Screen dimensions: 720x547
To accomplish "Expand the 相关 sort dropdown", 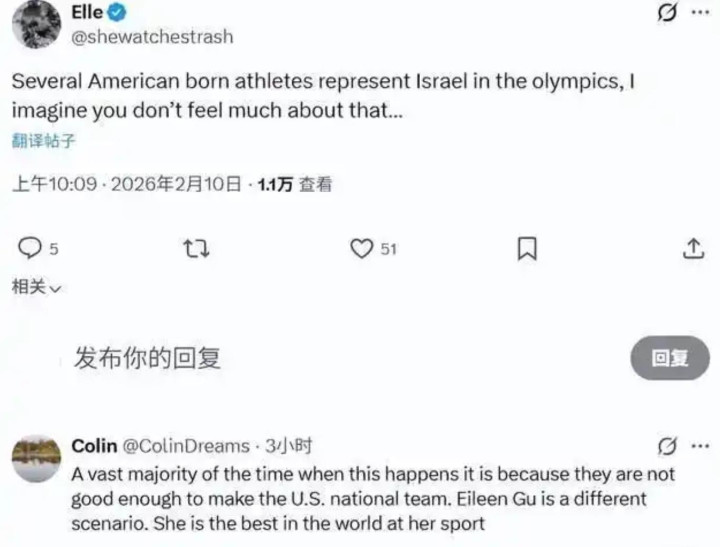I will tap(36, 286).
